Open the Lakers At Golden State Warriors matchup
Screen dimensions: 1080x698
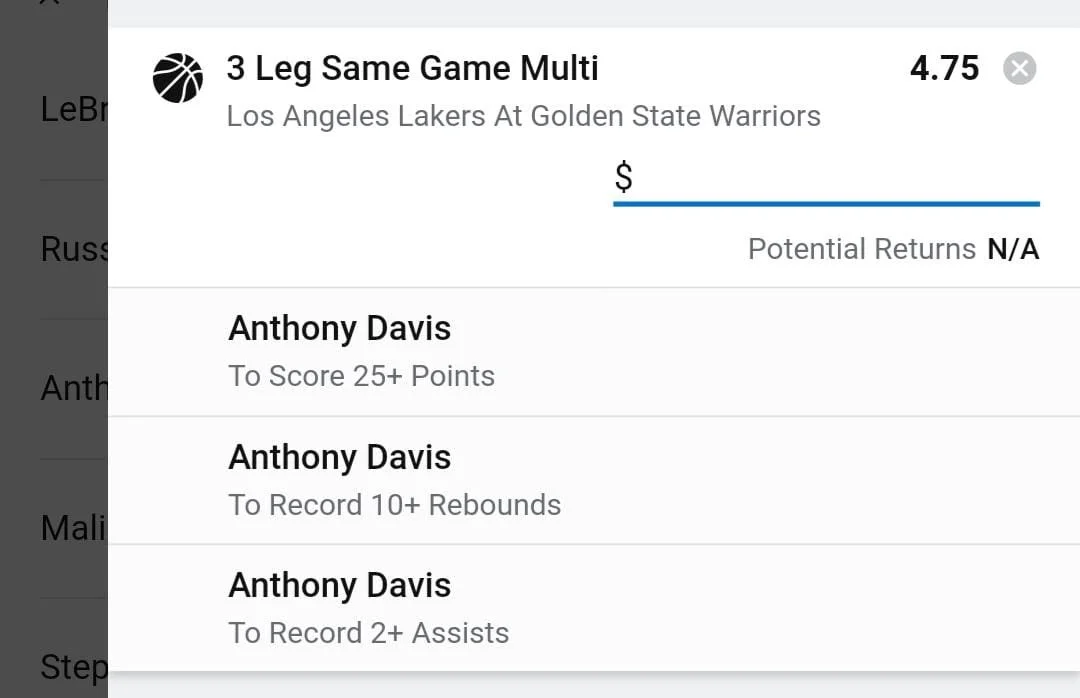point(523,116)
